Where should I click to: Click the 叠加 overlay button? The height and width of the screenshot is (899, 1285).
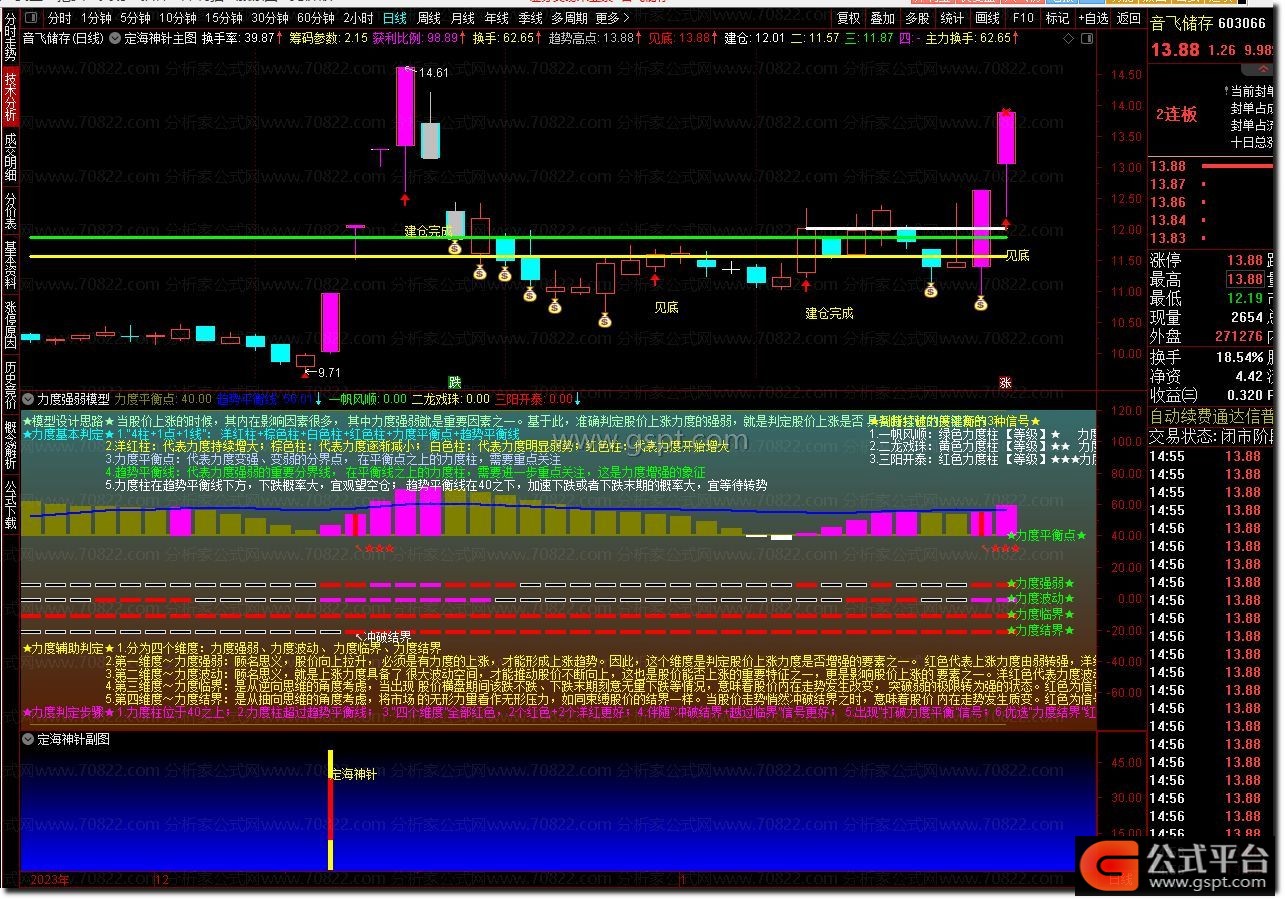coord(883,18)
